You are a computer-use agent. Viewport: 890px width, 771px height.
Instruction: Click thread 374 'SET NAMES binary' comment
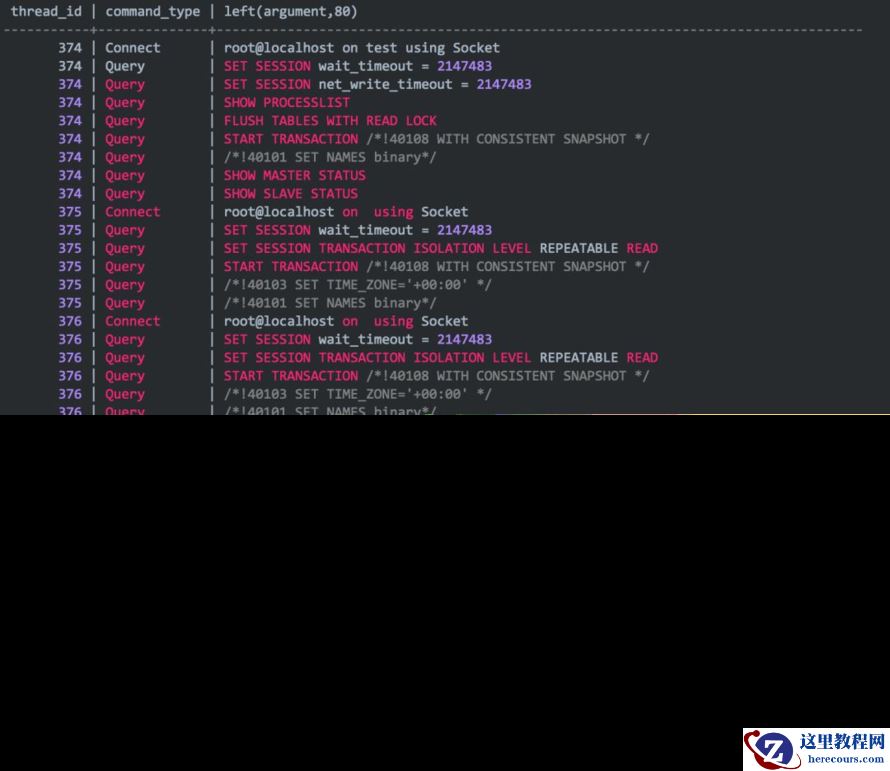pyautogui.click(x=330, y=157)
